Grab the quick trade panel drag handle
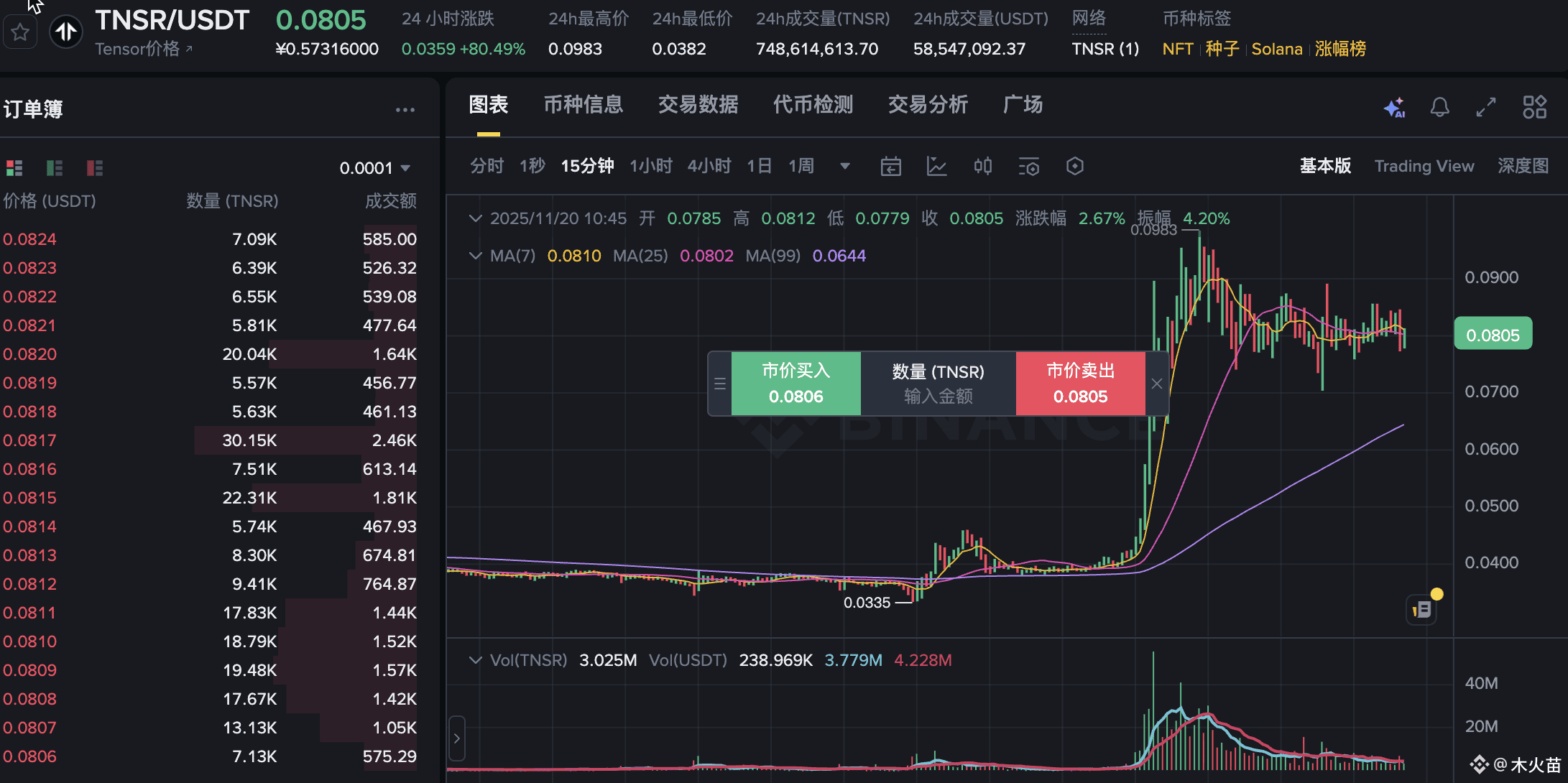Viewport: 1568px width, 783px height. [x=720, y=384]
